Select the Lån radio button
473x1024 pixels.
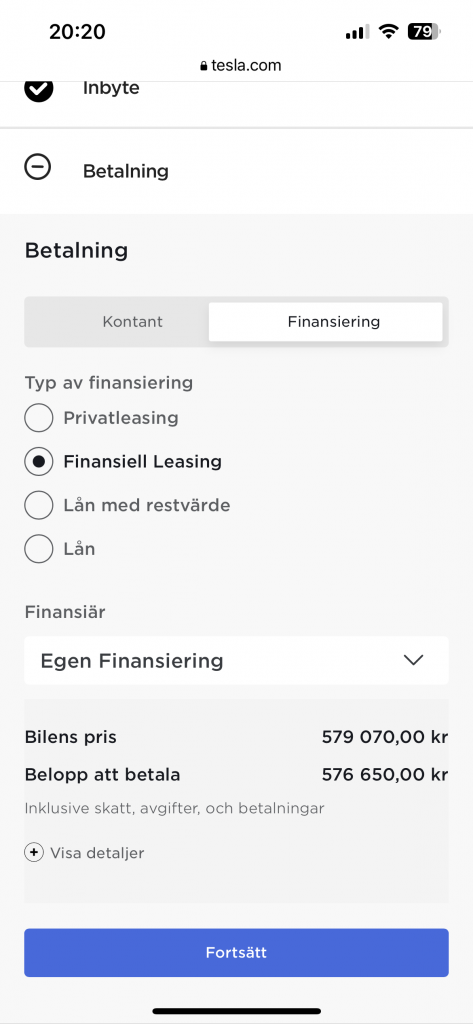39,549
